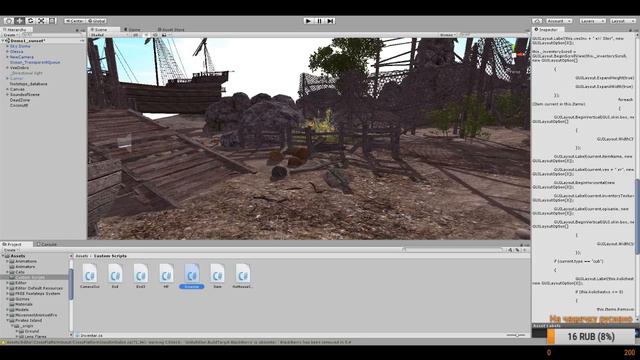Screen dimensions: 640x360
Task: Collapse the Demo1_sunset scene row
Action: [4, 41]
